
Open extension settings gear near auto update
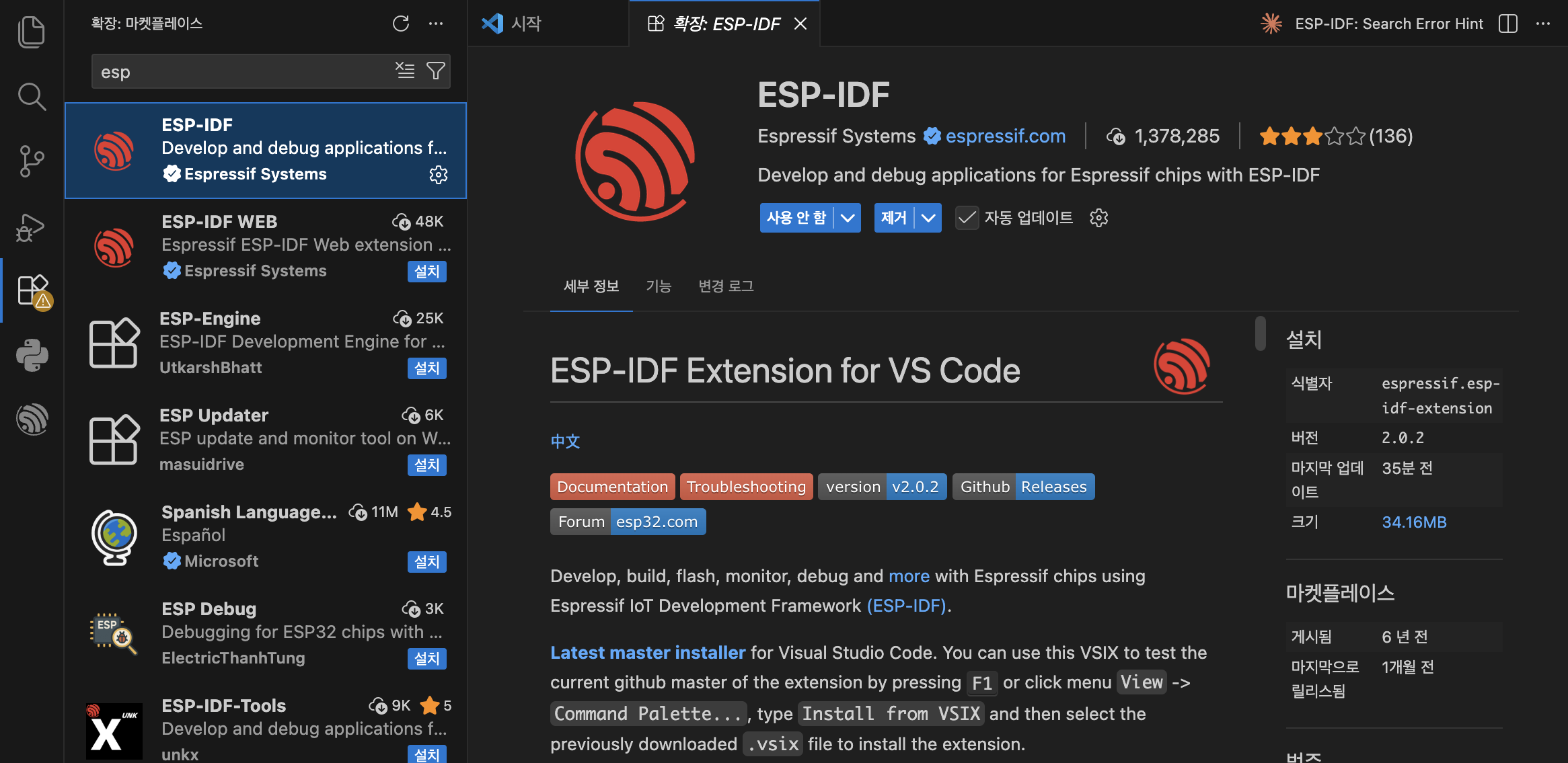tap(1099, 218)
